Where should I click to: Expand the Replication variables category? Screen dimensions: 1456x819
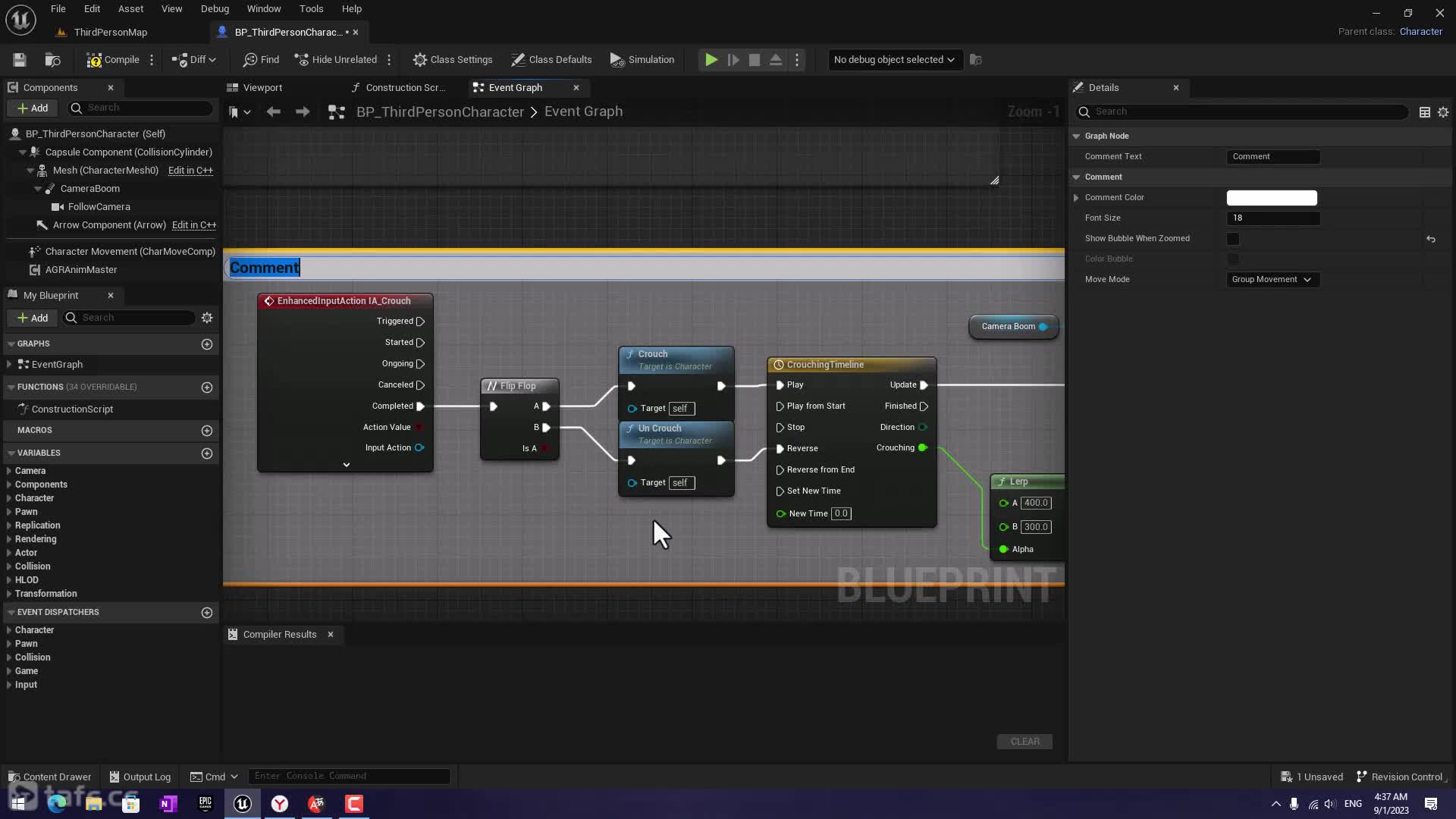pyautogui.click(x=9, y=526)
